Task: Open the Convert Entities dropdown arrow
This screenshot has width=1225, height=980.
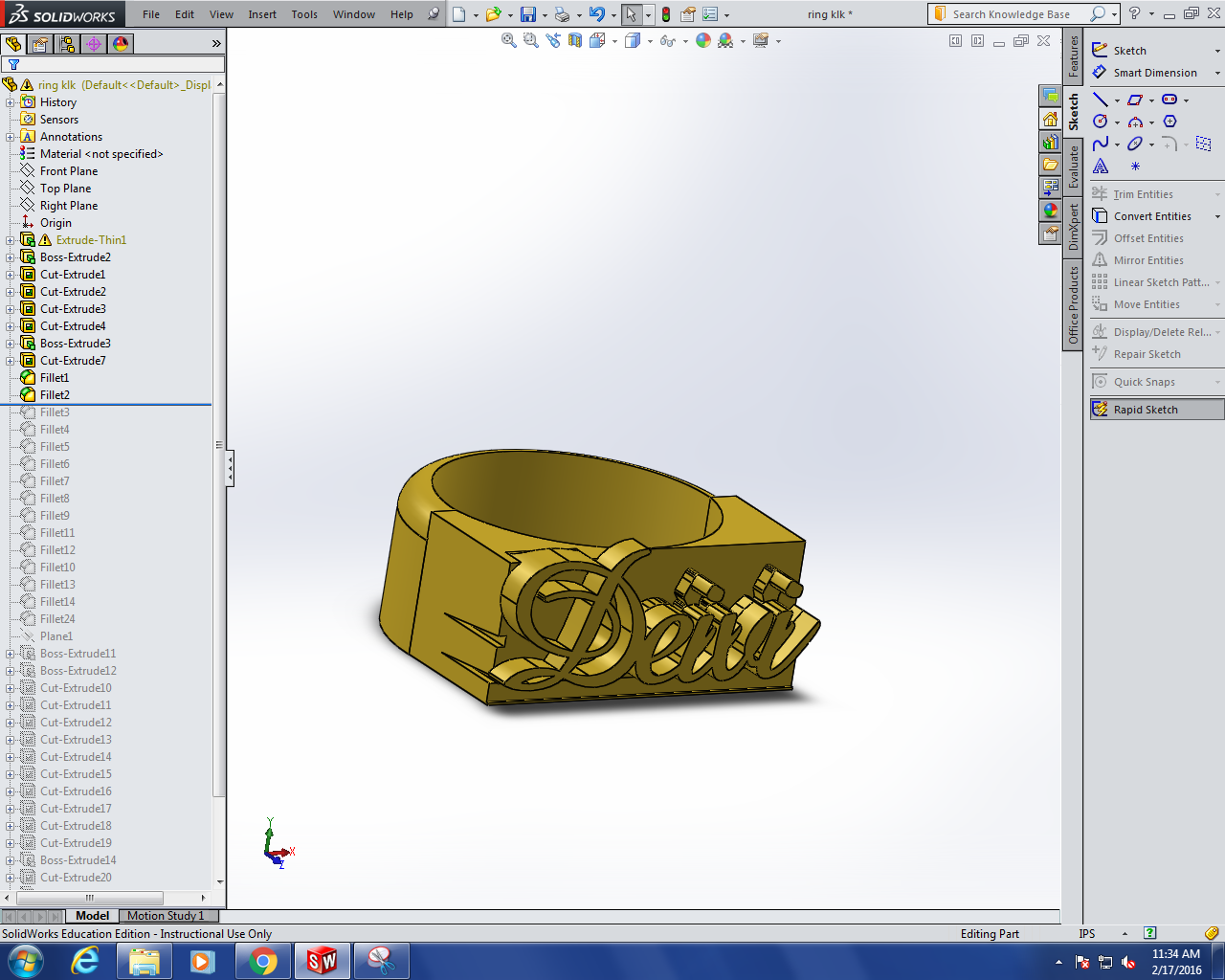Action: (1217, 217)
